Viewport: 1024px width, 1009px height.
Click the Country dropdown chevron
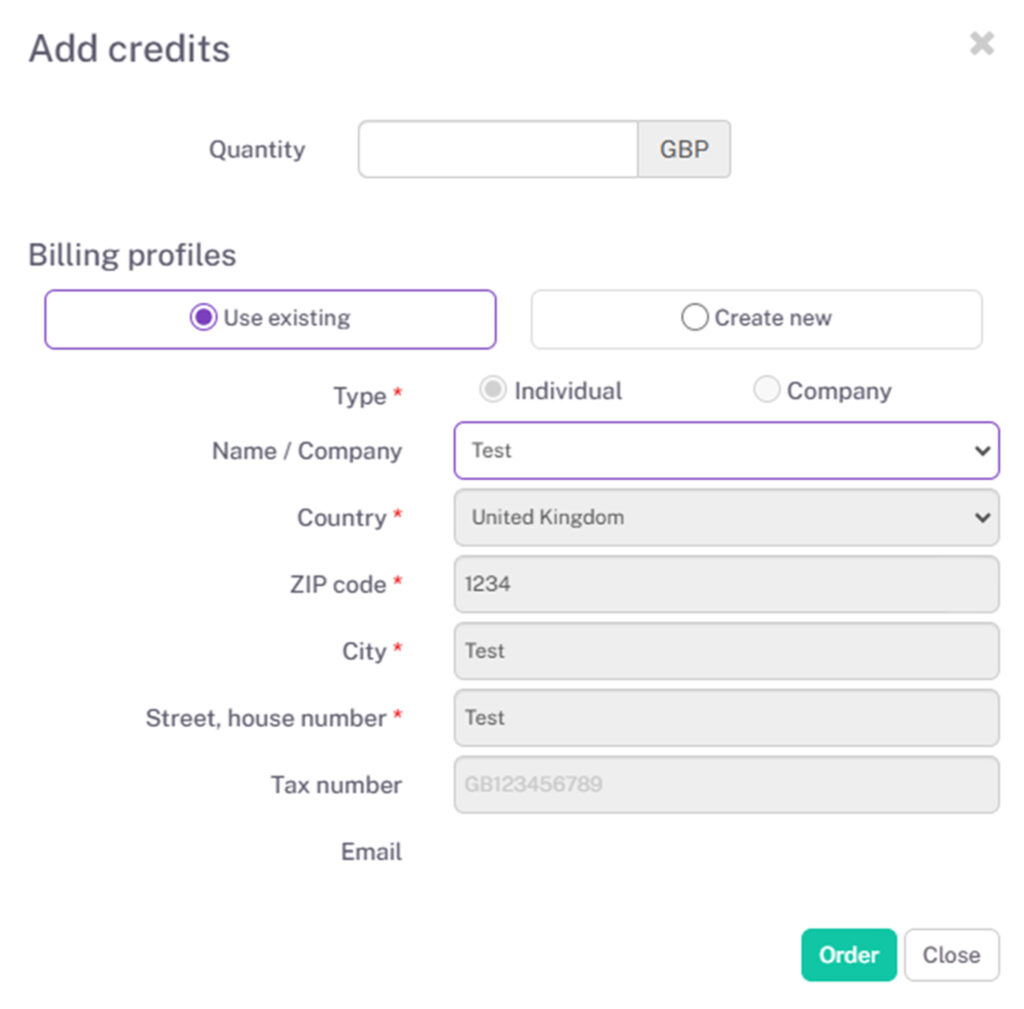983,518
